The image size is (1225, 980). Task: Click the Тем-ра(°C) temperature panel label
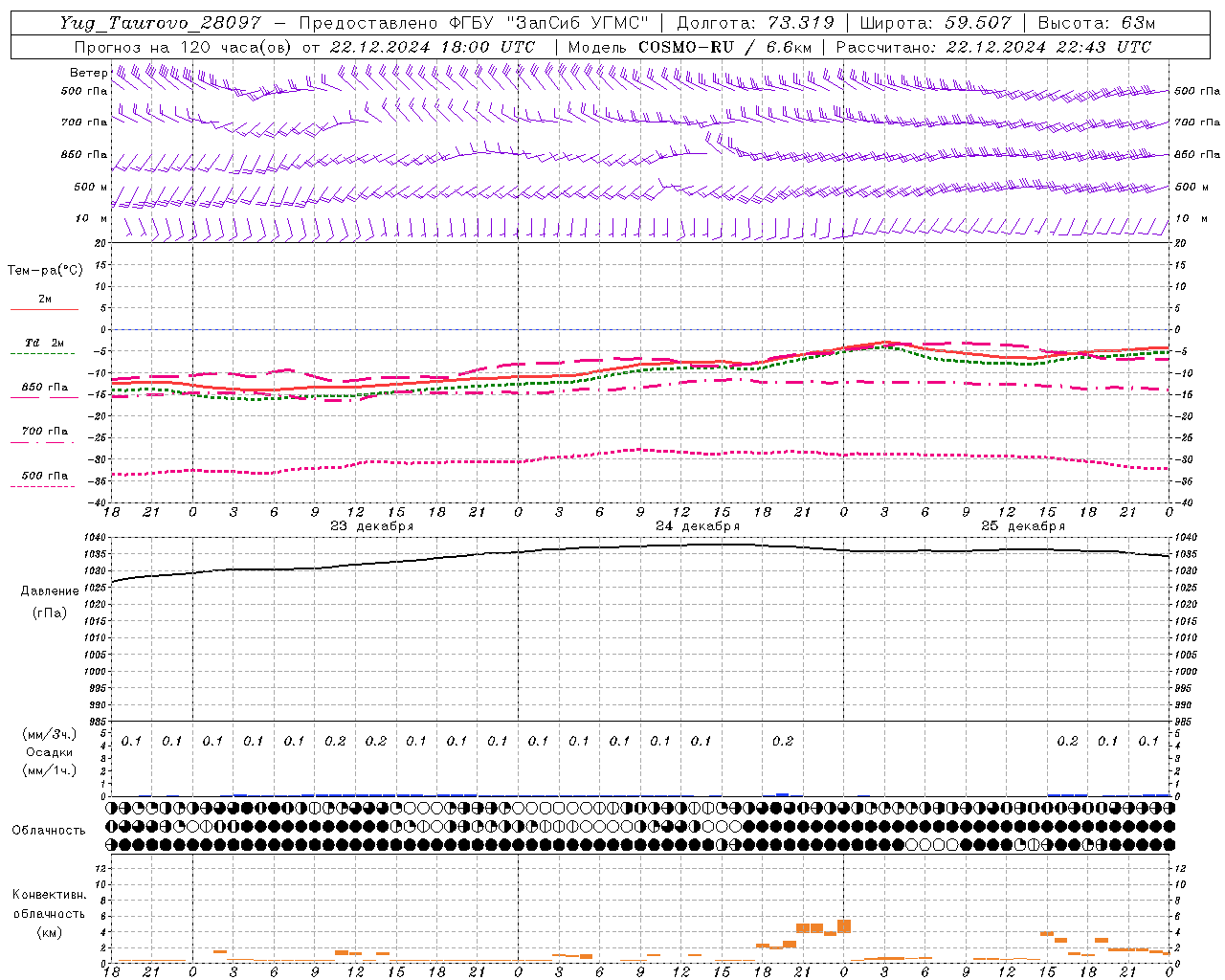[45, 271]
